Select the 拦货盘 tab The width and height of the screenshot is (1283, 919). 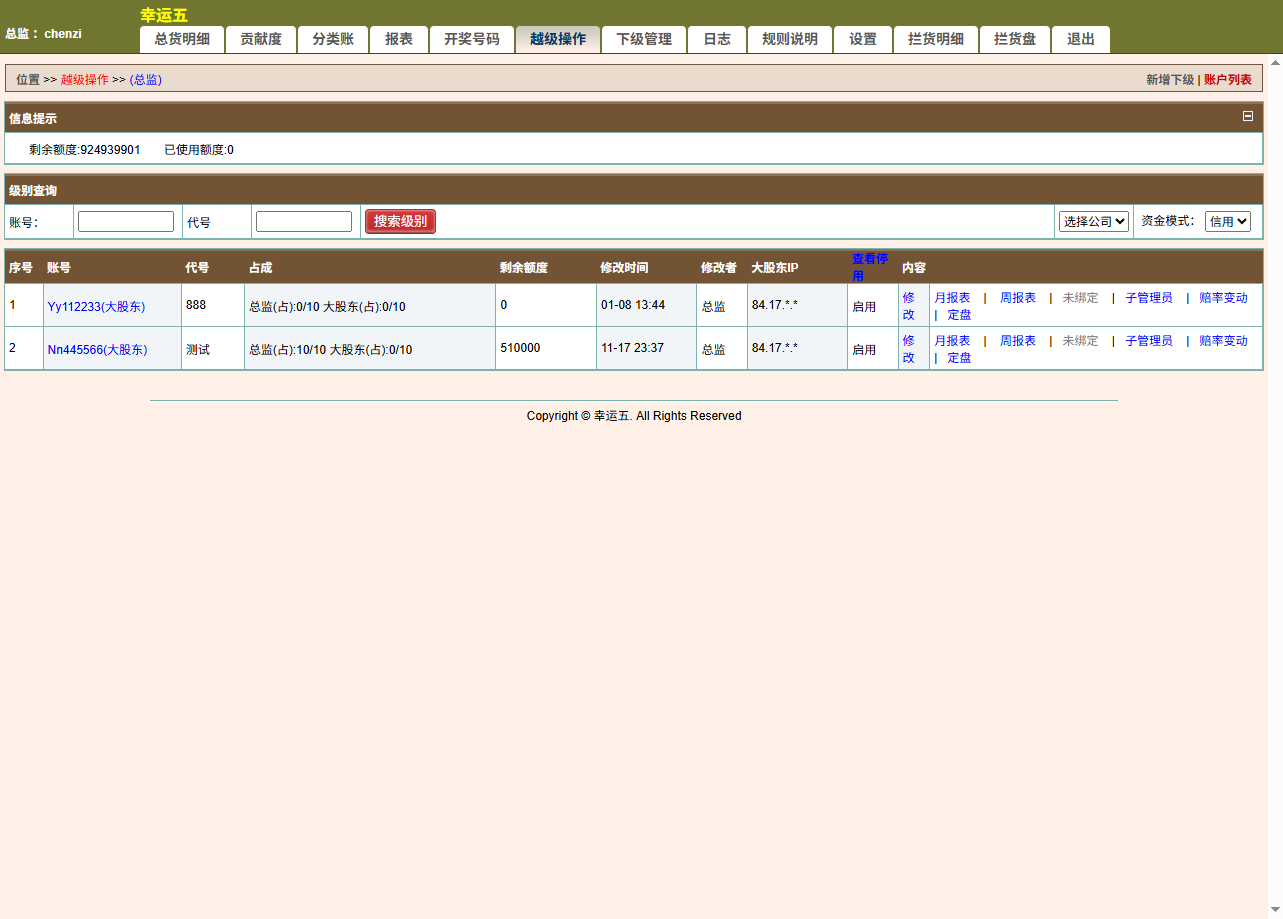pyautogui.click(x=1014, y=39)
